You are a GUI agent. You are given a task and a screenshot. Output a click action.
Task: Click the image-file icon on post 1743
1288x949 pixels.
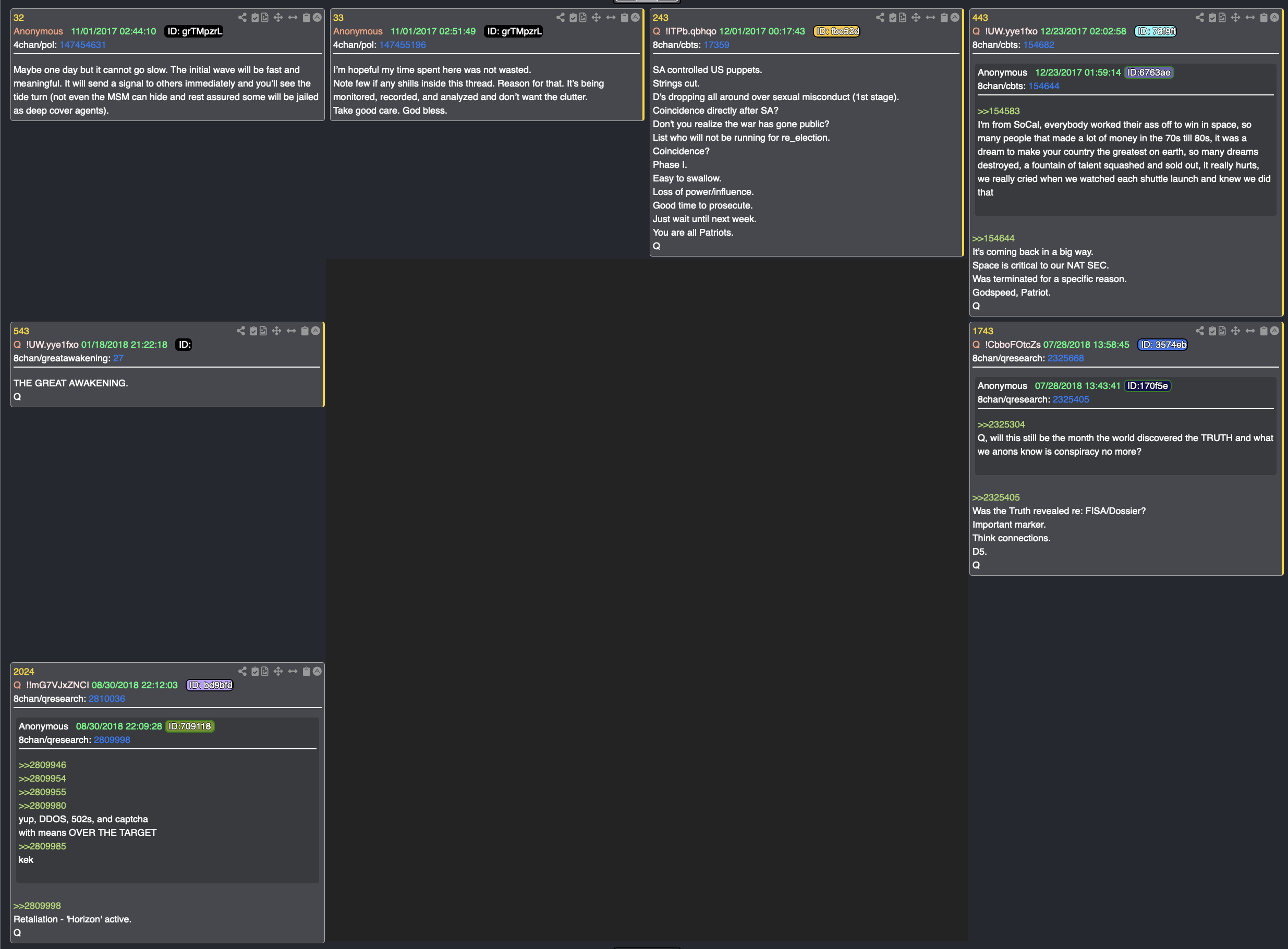(x=1222, y=331)
